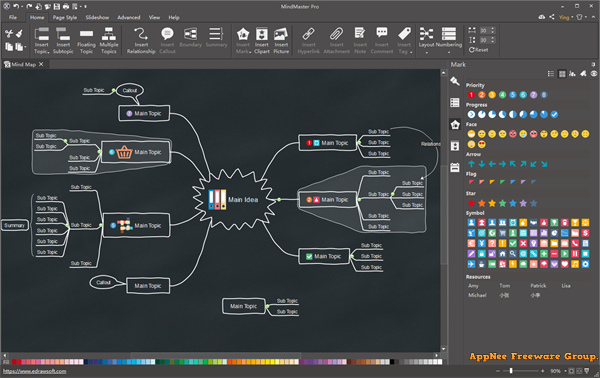Image resolution: width=600 pixels, height=378 pixels.
Task: Open the edrawsoft.com link in status bar
Action: click(x=34, y=371)
